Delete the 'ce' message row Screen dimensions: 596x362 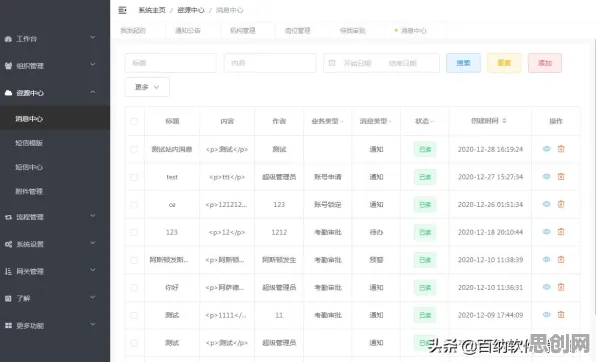561,204
